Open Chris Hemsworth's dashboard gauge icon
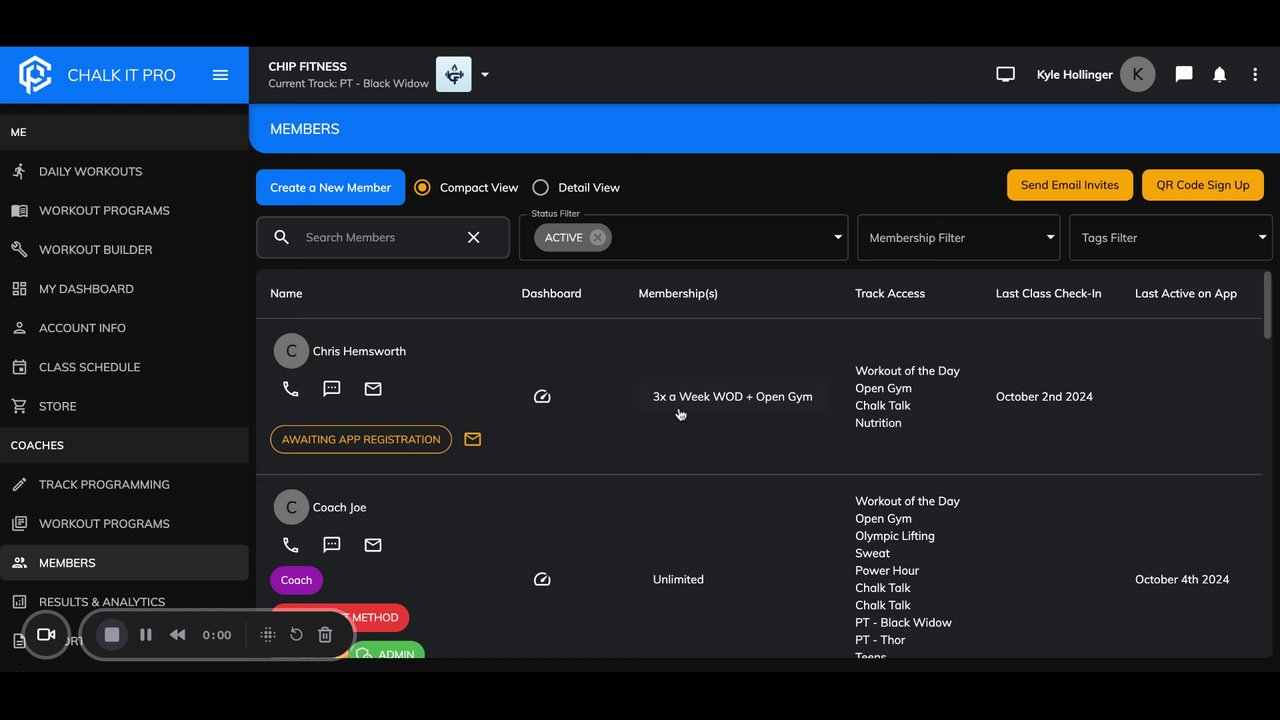1280x720 pixels. click(x=542, y=397)
